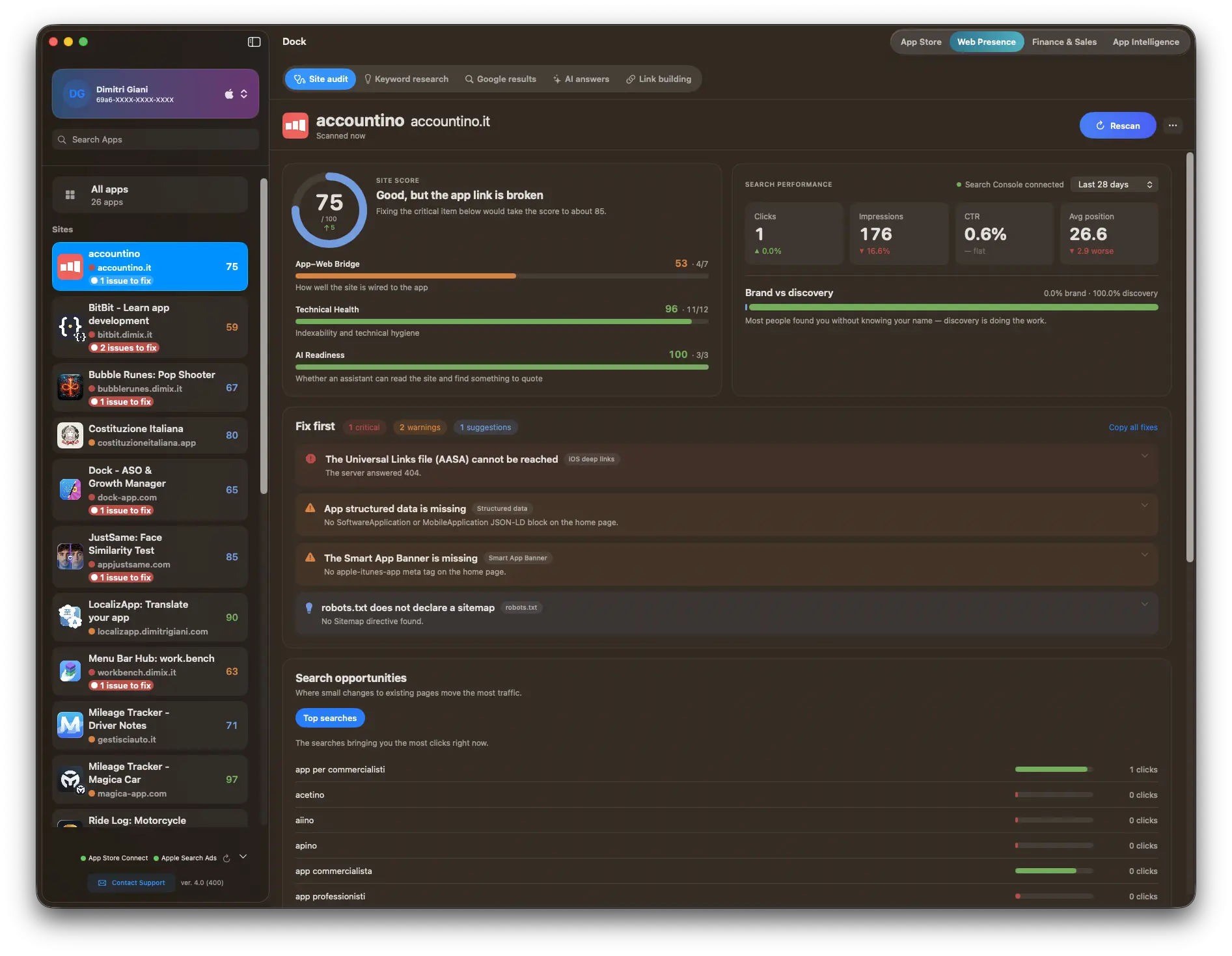Open the Contact Support link
This screenshot has width=1232, height=956.
(x=131, y=883)
